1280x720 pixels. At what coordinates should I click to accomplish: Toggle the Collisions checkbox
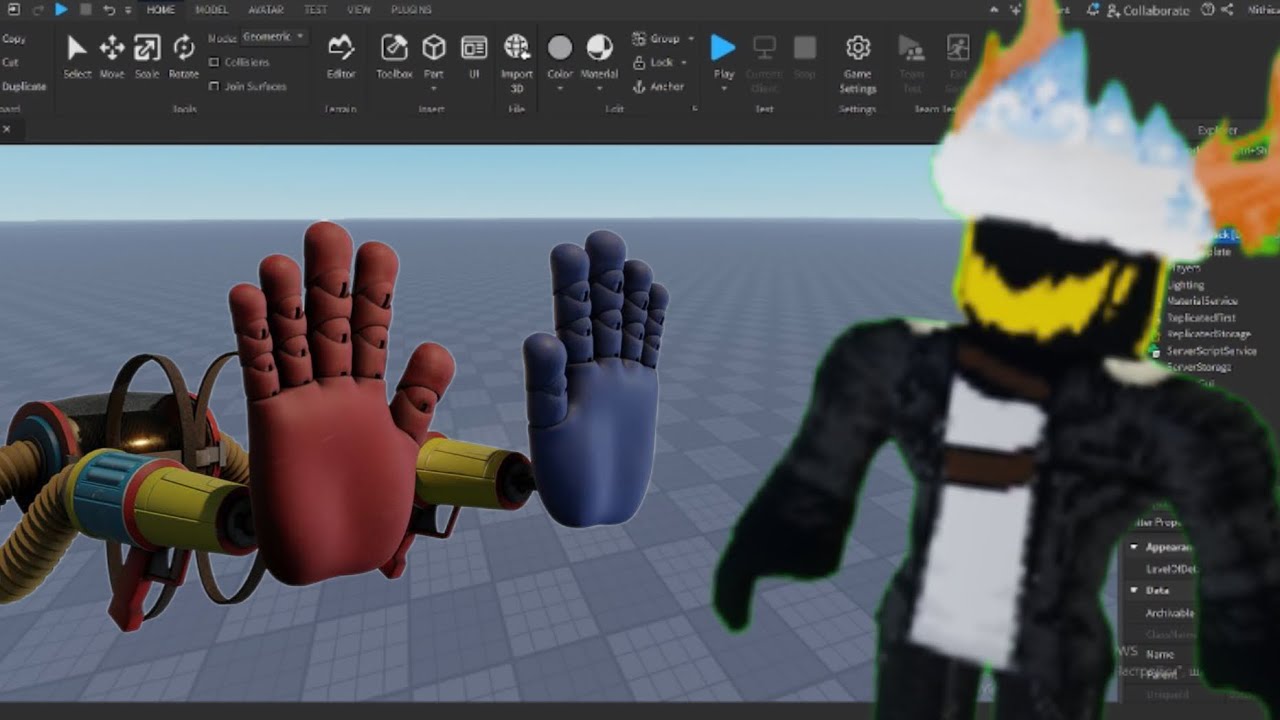tap(214, 62)
